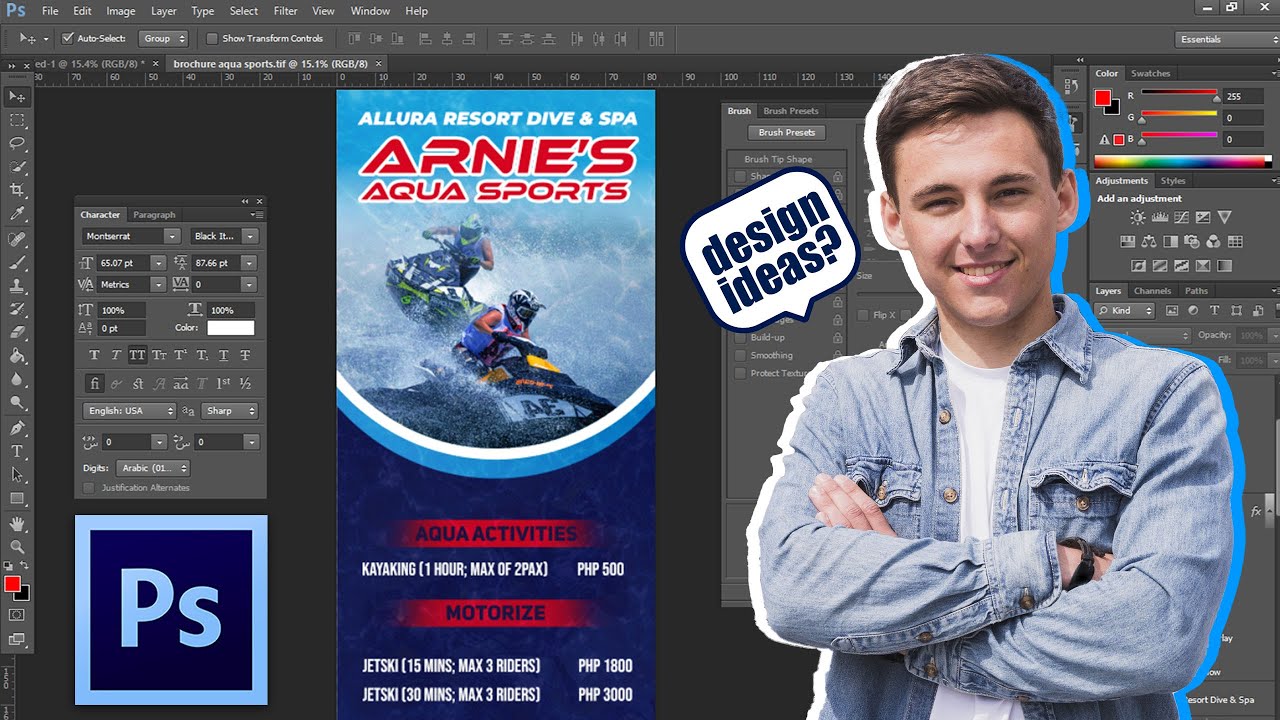Viewport: 1280px width, 720px height.
Task: Select the Quick Selection tool
Action: 17,167
